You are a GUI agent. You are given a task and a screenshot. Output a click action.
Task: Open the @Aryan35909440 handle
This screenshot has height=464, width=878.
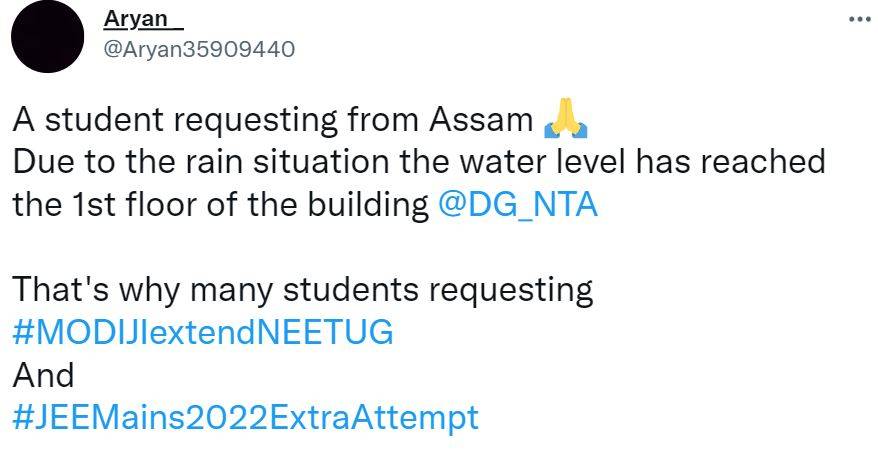(x=199, y=50)
